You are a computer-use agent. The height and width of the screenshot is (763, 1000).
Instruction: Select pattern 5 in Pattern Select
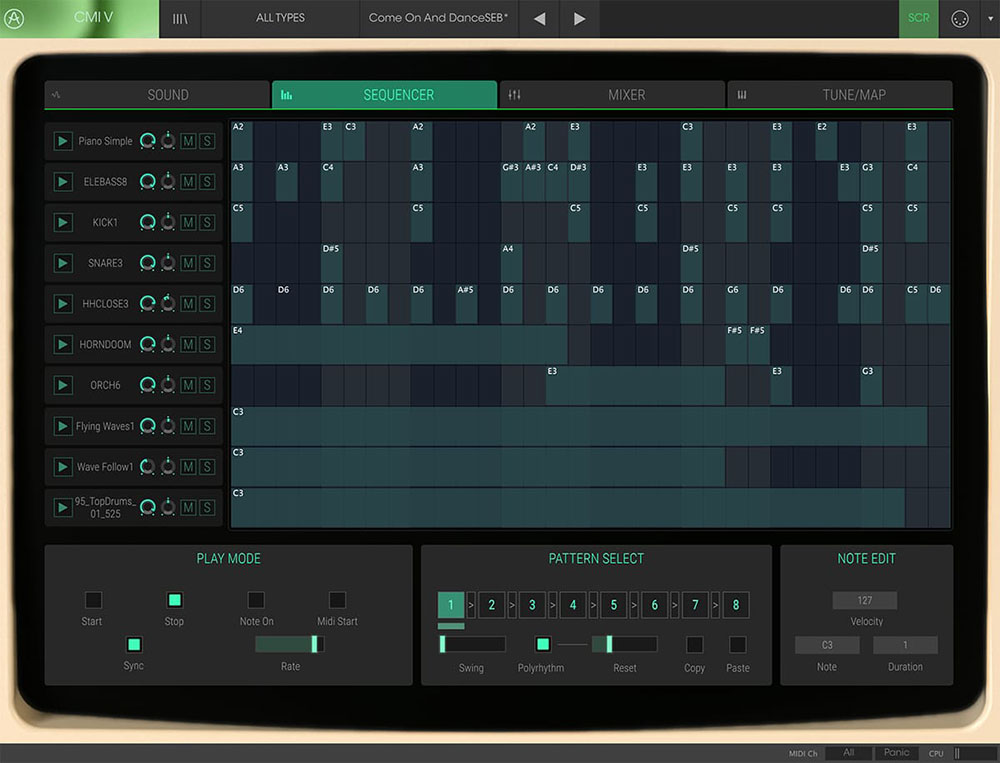(x=613, y=605)
